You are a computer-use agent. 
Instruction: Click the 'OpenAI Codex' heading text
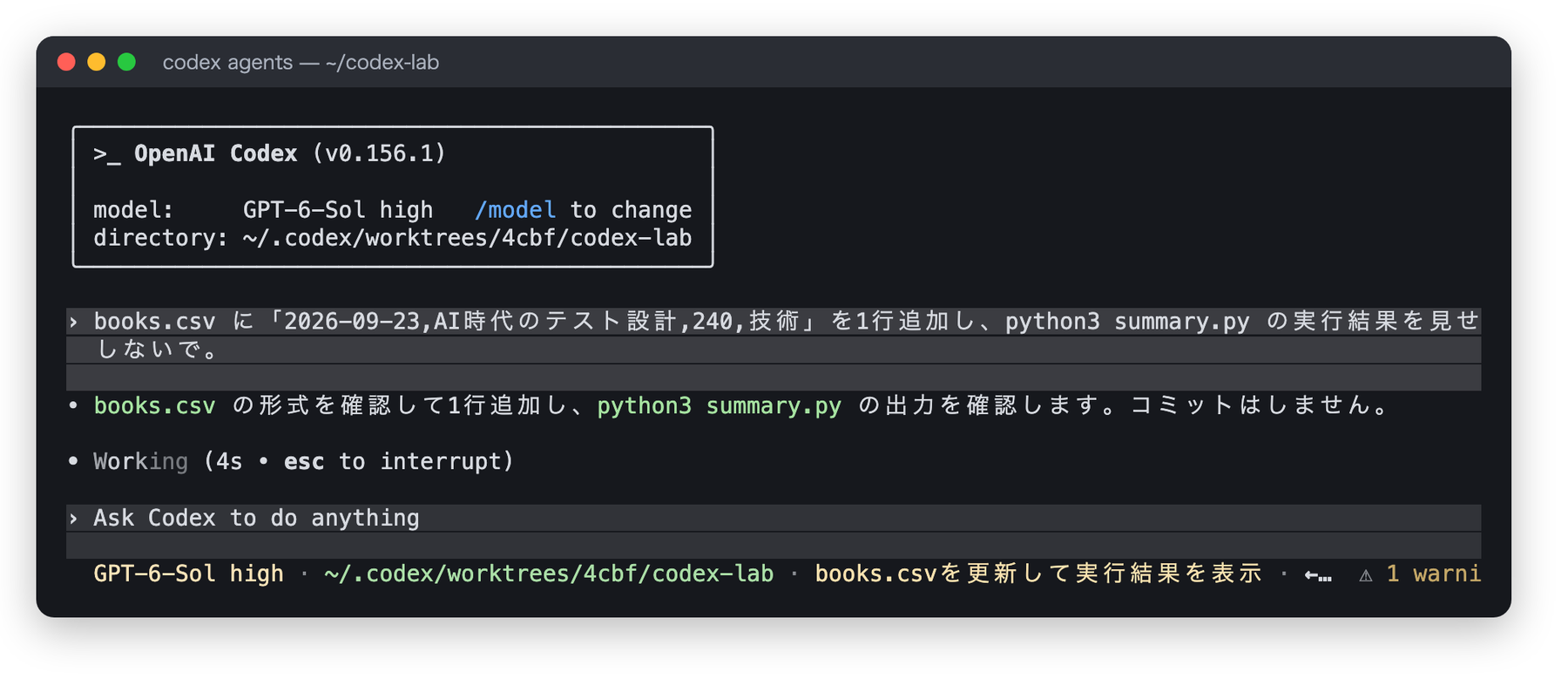point(215,154)
